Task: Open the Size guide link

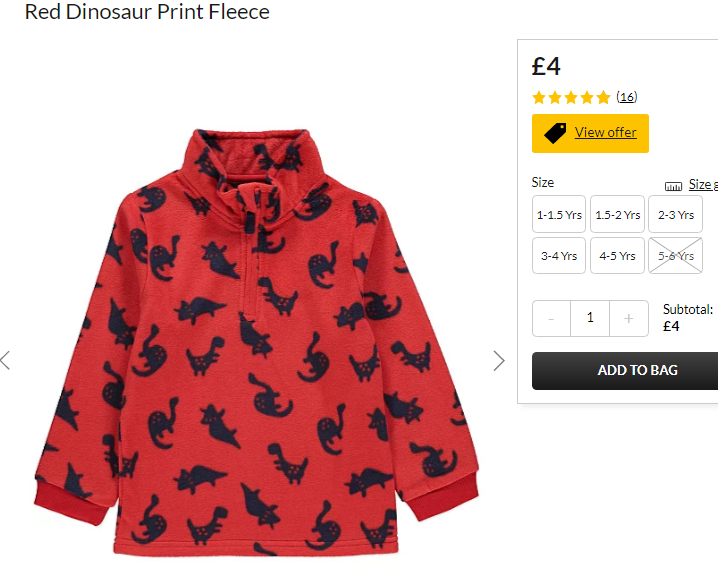Action: (x=703, y=184)
